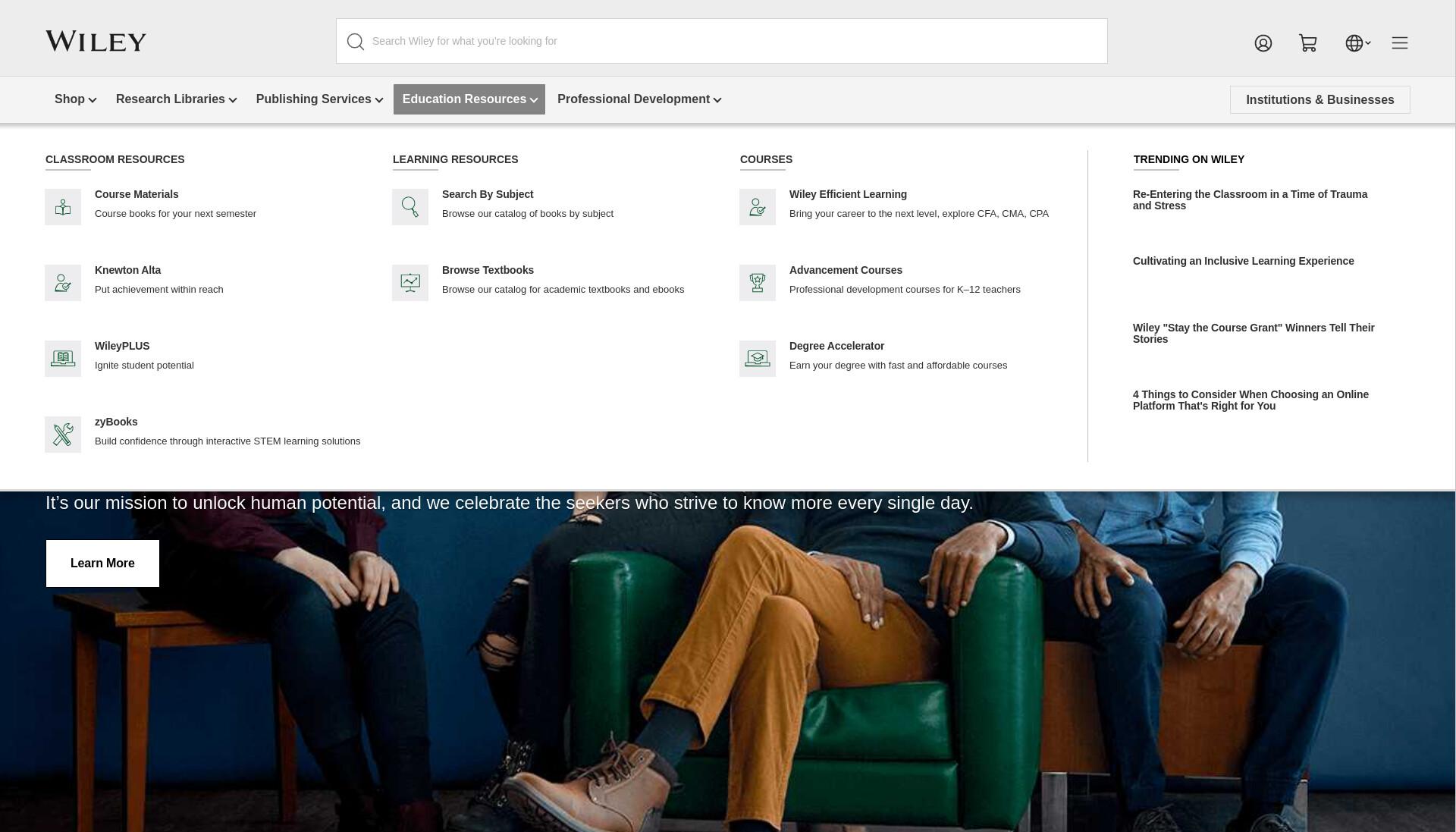Expand the Research Libraries menu
1456x832 pixels.
coord(176,99)
